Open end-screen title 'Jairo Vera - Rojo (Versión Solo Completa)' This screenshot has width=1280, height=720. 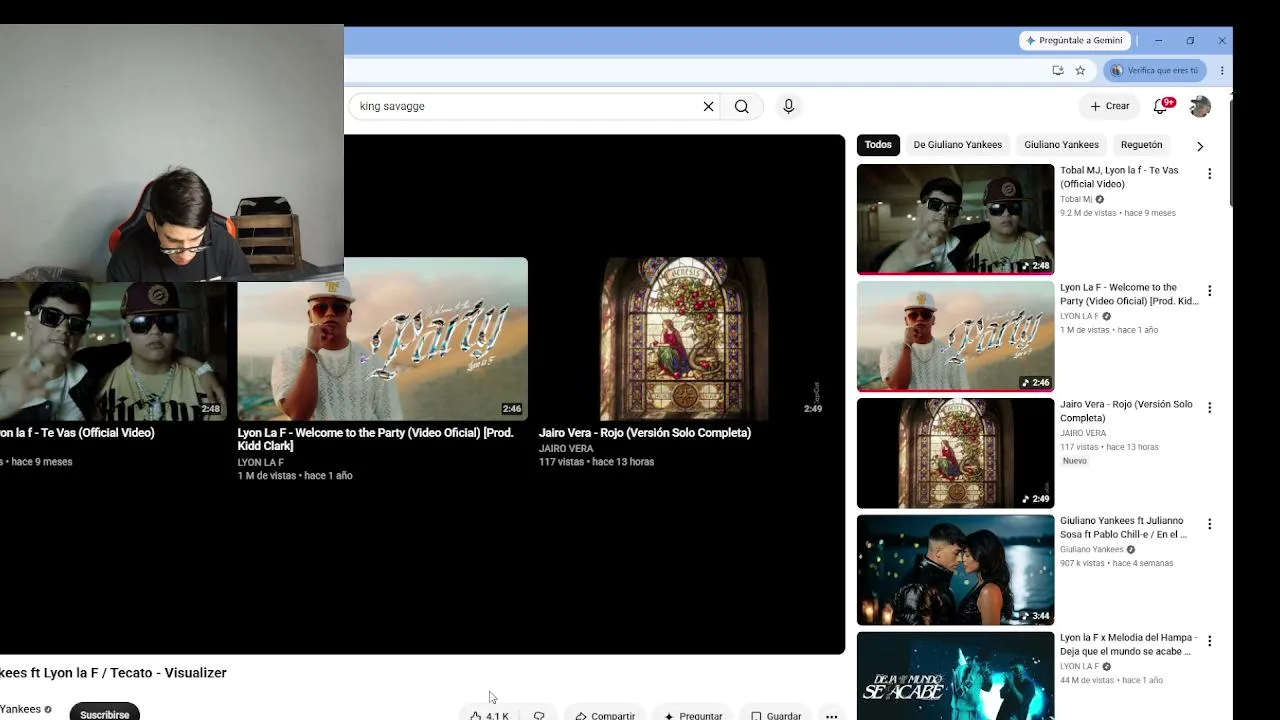click(x=645, y=433)
